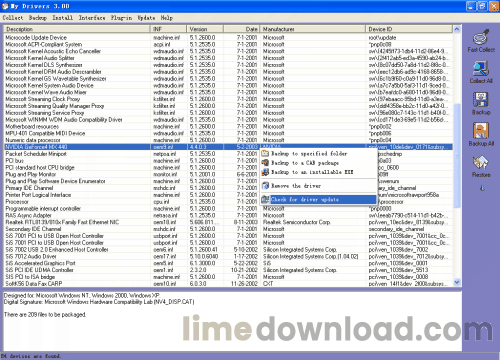Open the Plug-in menu
Viewport: 500px width, 360px height.
121,18
